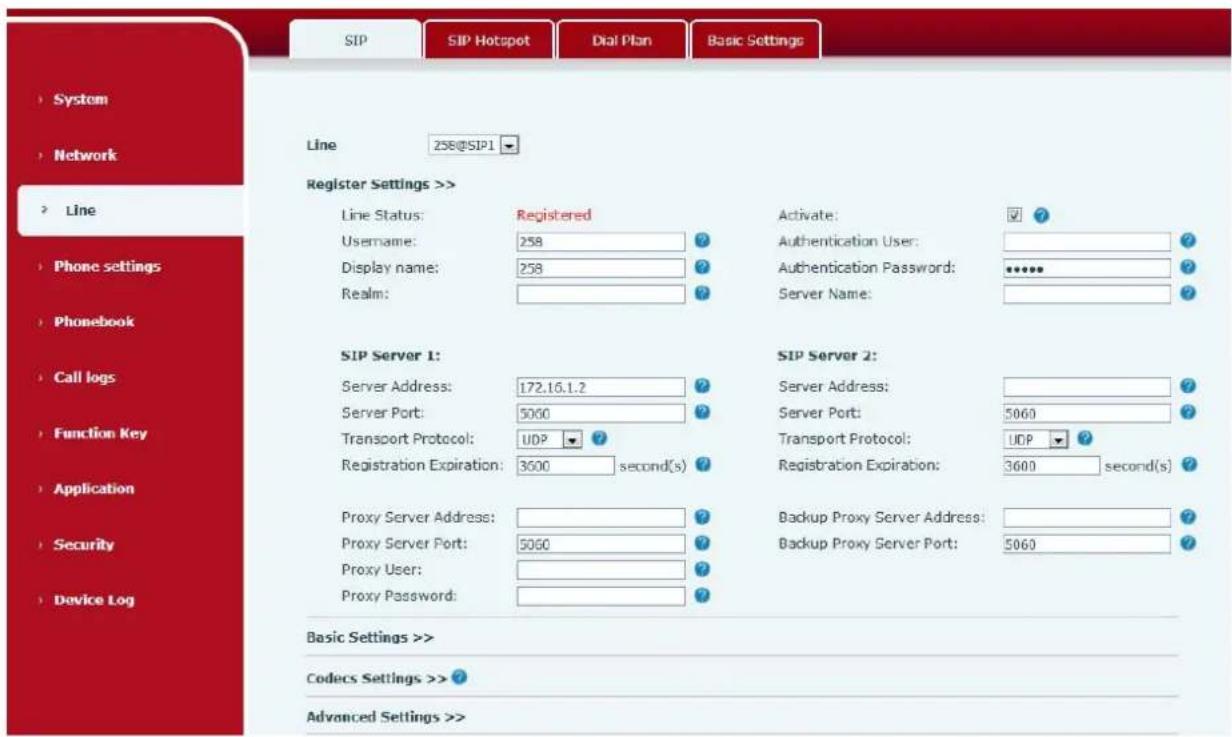
Task: Open help for SIP Server 1 Port
Action: (702, 412)
